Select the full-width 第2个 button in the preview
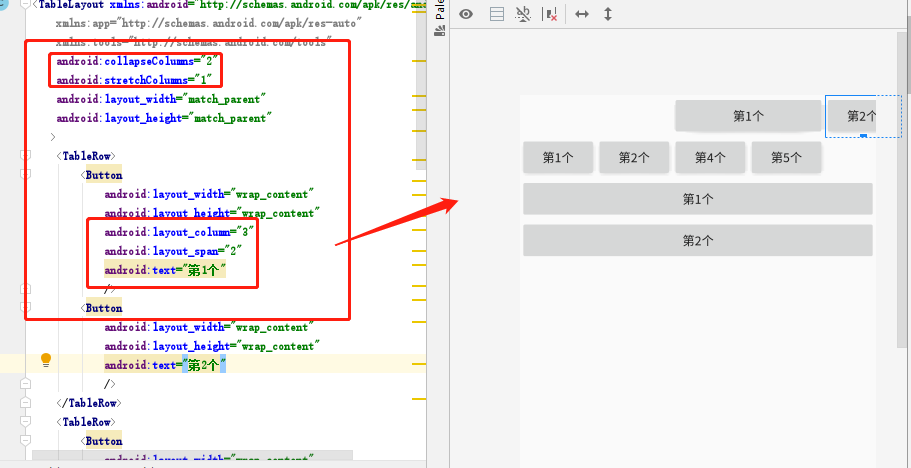 point(698,240)
